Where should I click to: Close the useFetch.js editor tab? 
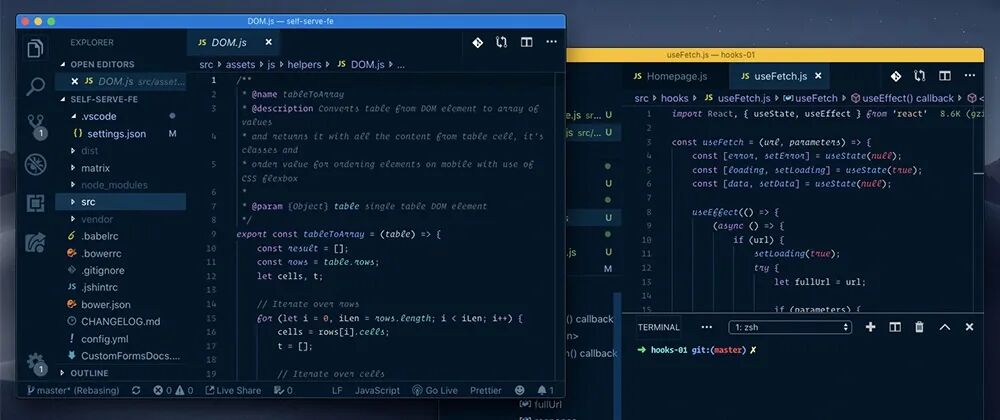[818, 76]
